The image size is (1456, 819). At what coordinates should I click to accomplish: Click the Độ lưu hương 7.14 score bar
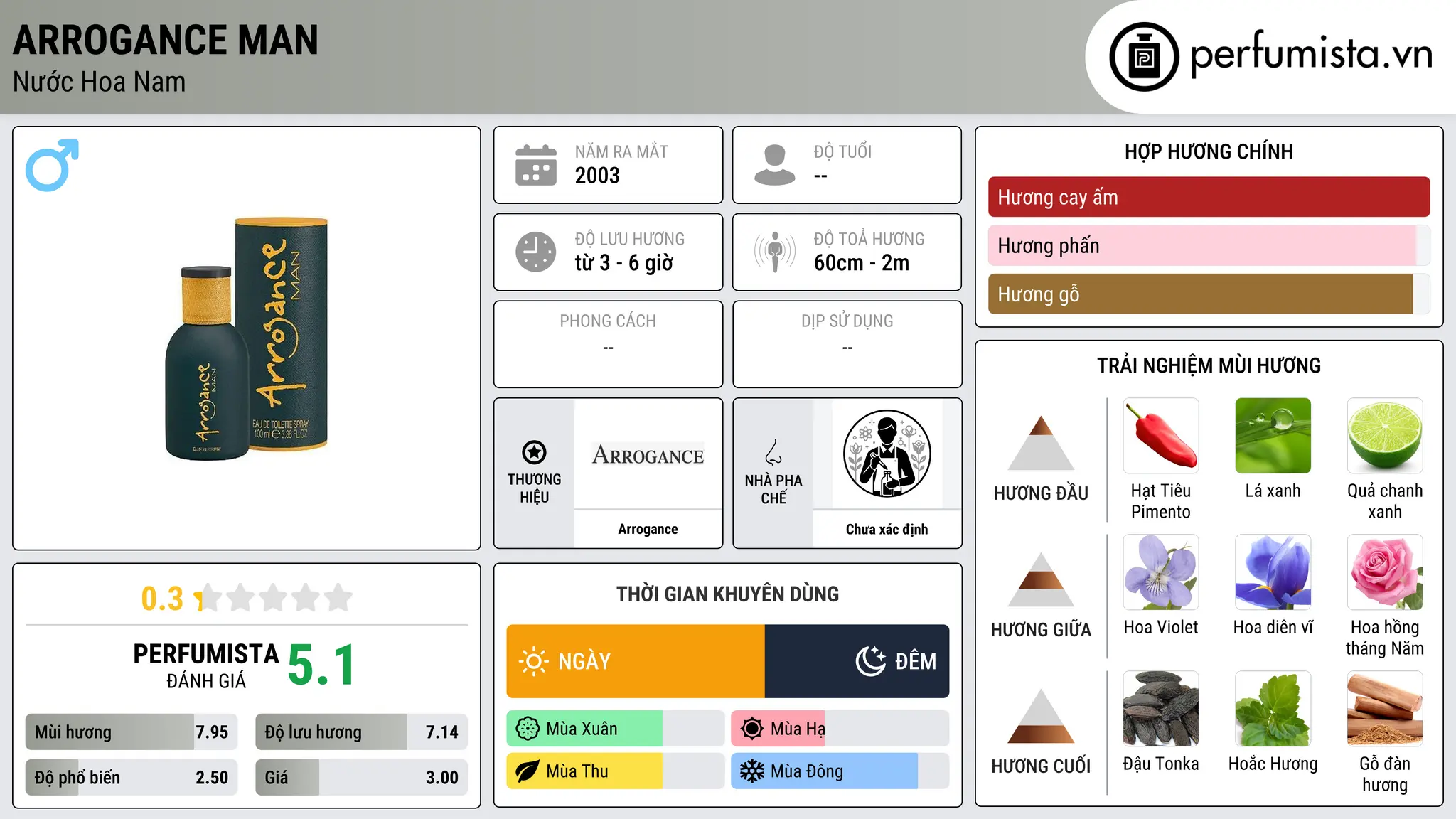pyautogui.click(x=361, y=732)
